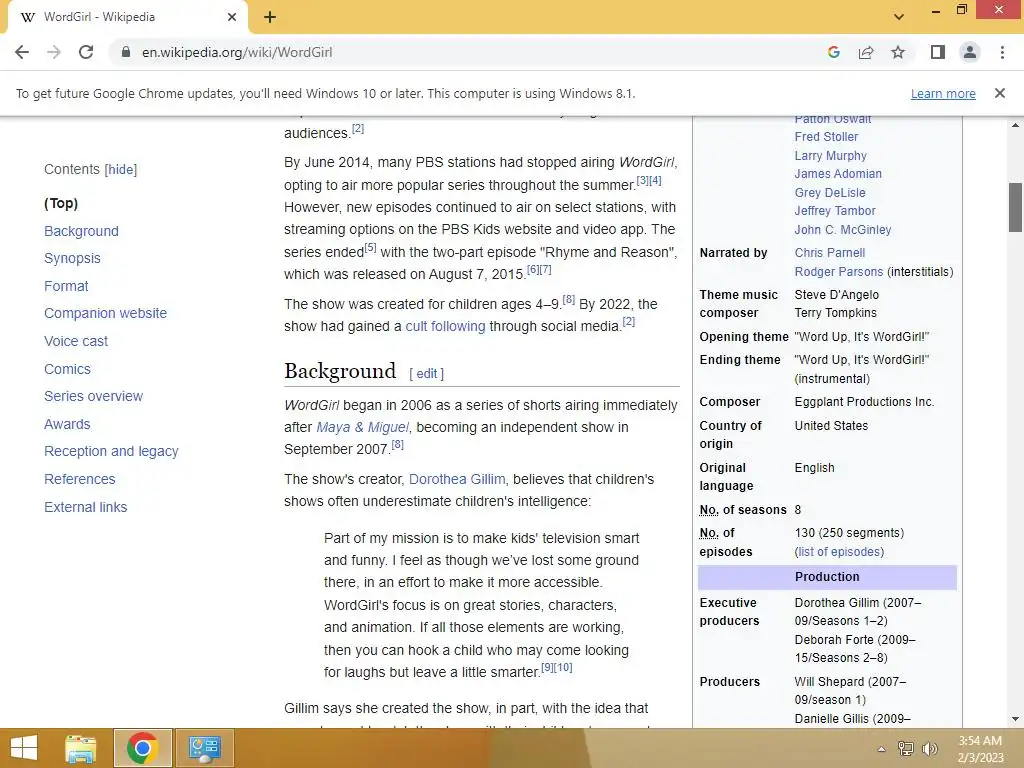Screen dimensions: 1024x768
Task: Dismiss the Chrome updates notification bar
Action: pyautogui.click(x=1000, y=93)
